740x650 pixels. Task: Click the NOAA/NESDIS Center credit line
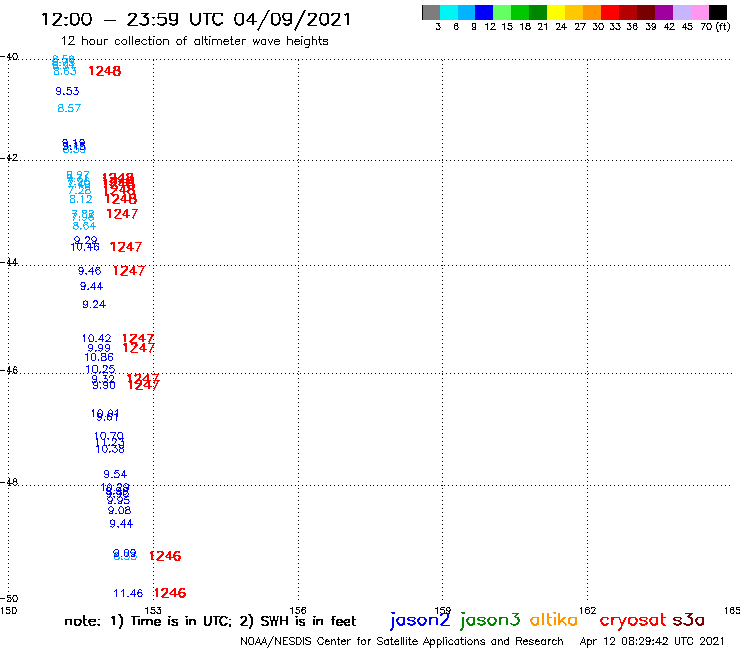[x=402, y=642]
